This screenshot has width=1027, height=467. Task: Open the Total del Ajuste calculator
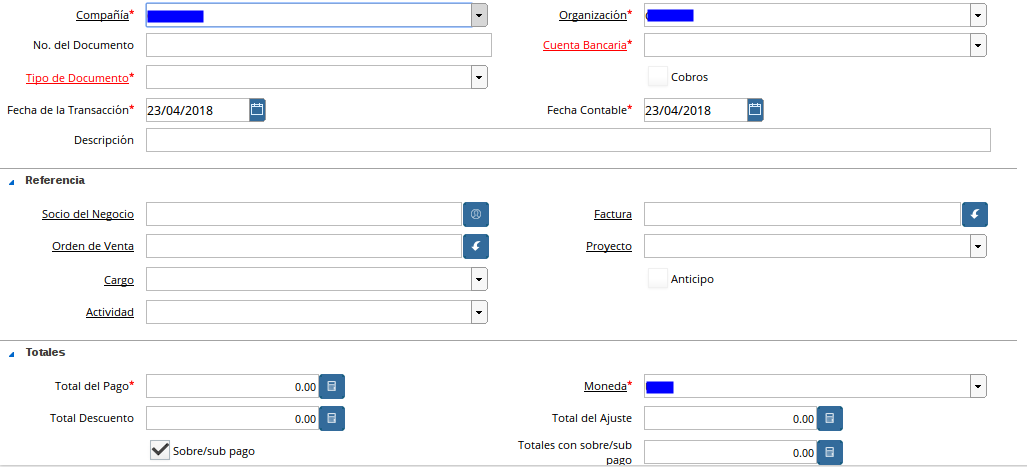point(830,419)
